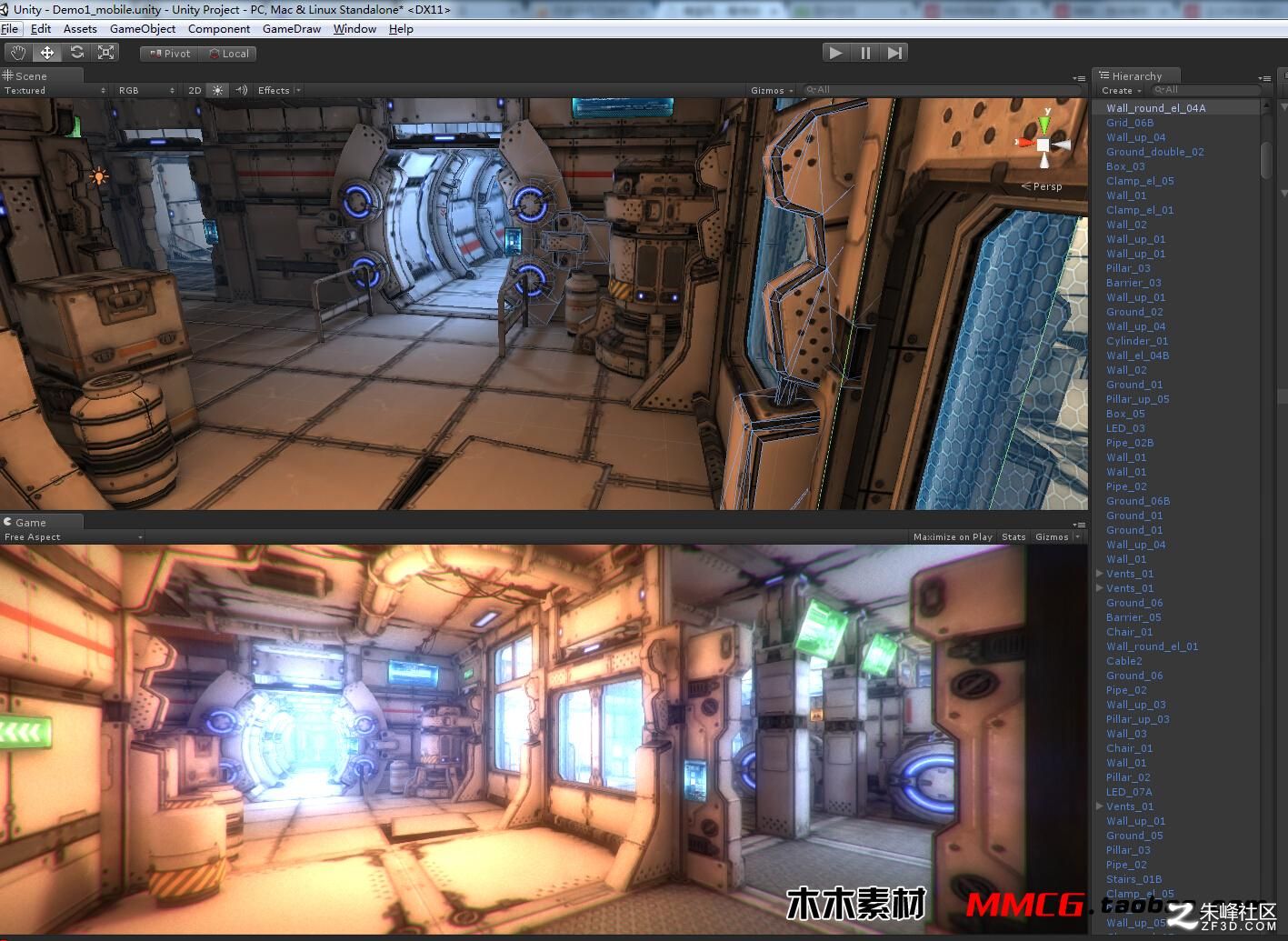1288x941 pixels.
Task: Toggle scene lighting sun icon
Action: (217, 90)
